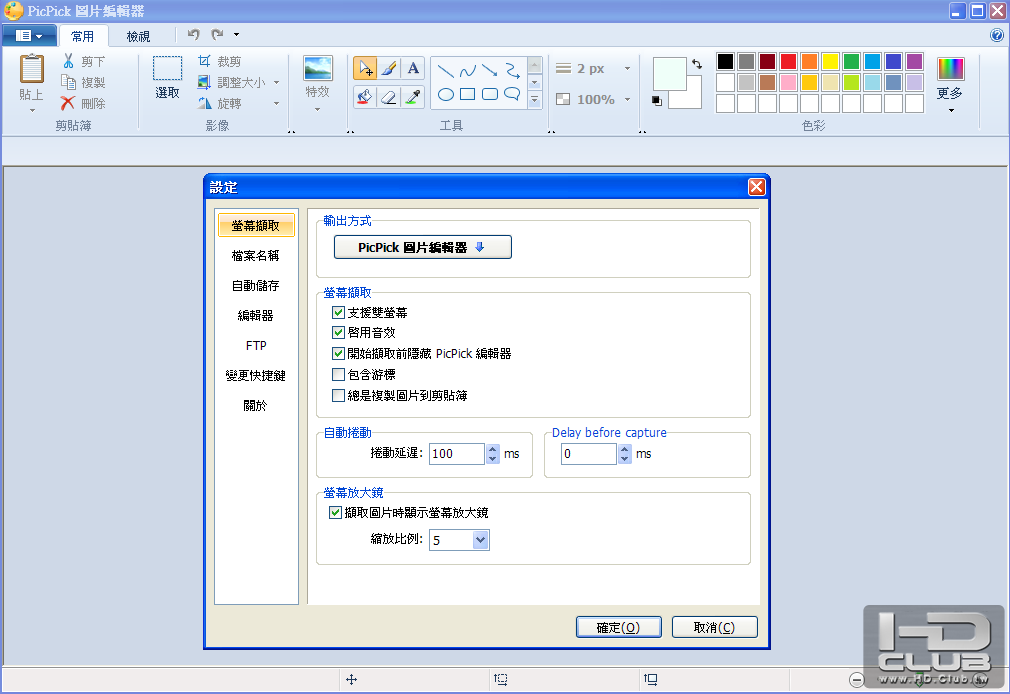Click the Crop tool icon
This screenshot has height=694, width=1010.
click(x=204, y=61)
